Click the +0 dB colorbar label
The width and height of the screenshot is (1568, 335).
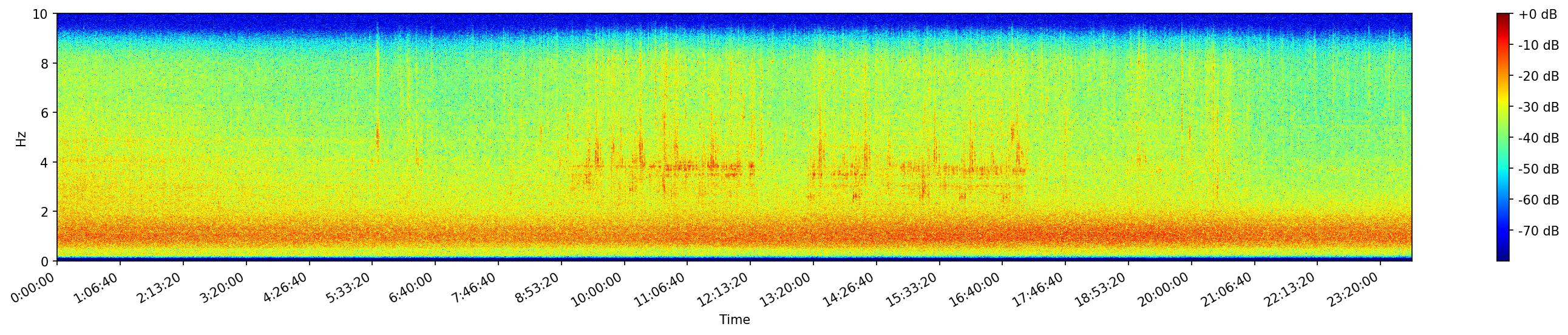click(x=1538, y=15)
